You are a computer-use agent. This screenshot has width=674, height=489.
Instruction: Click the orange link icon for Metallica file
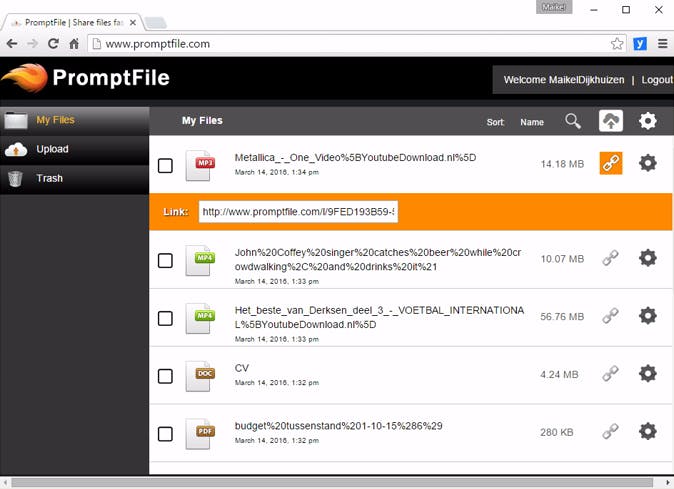coord(611,163)
